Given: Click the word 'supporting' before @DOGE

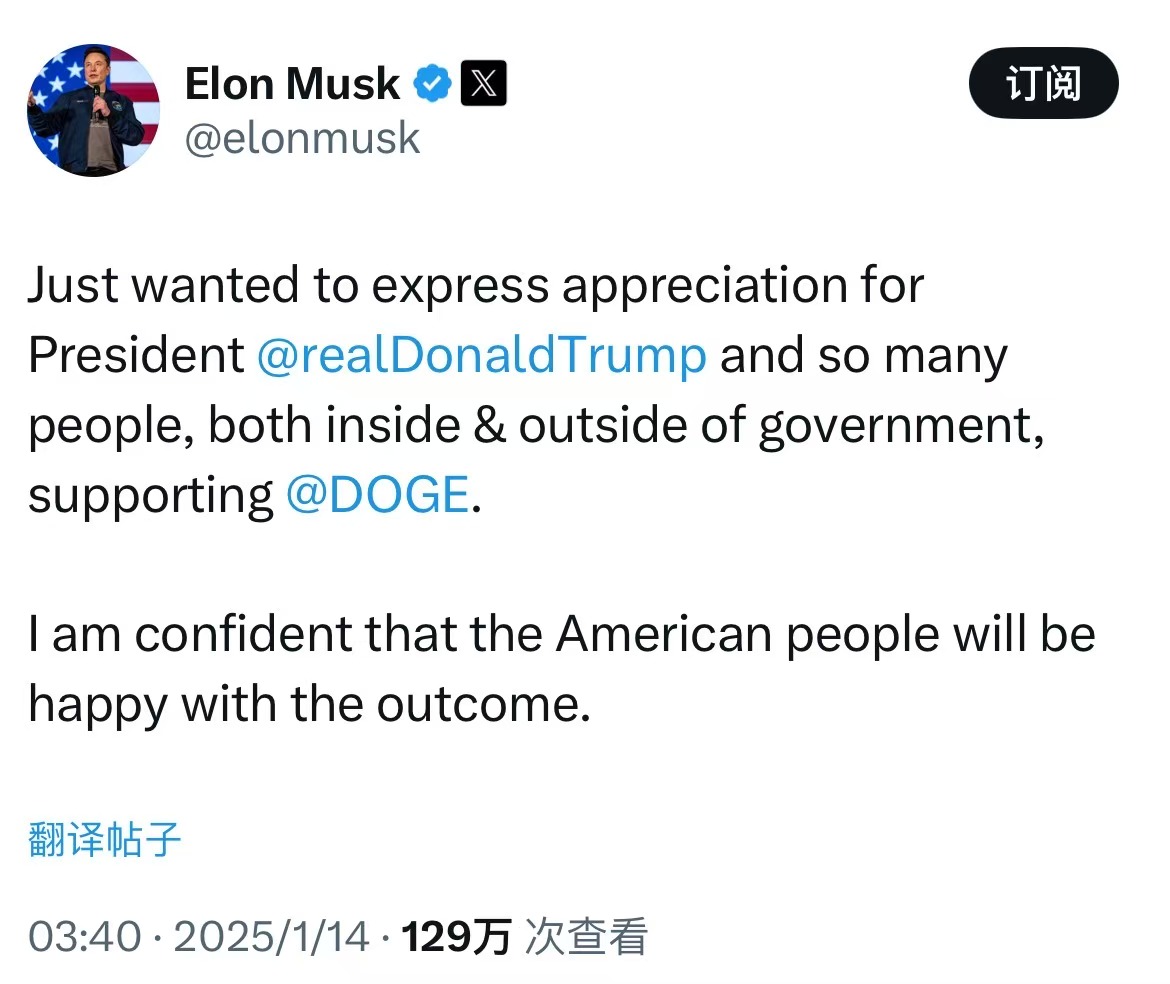Looking at the screenshot, I should pyautogui.click(x=150, y=497).
